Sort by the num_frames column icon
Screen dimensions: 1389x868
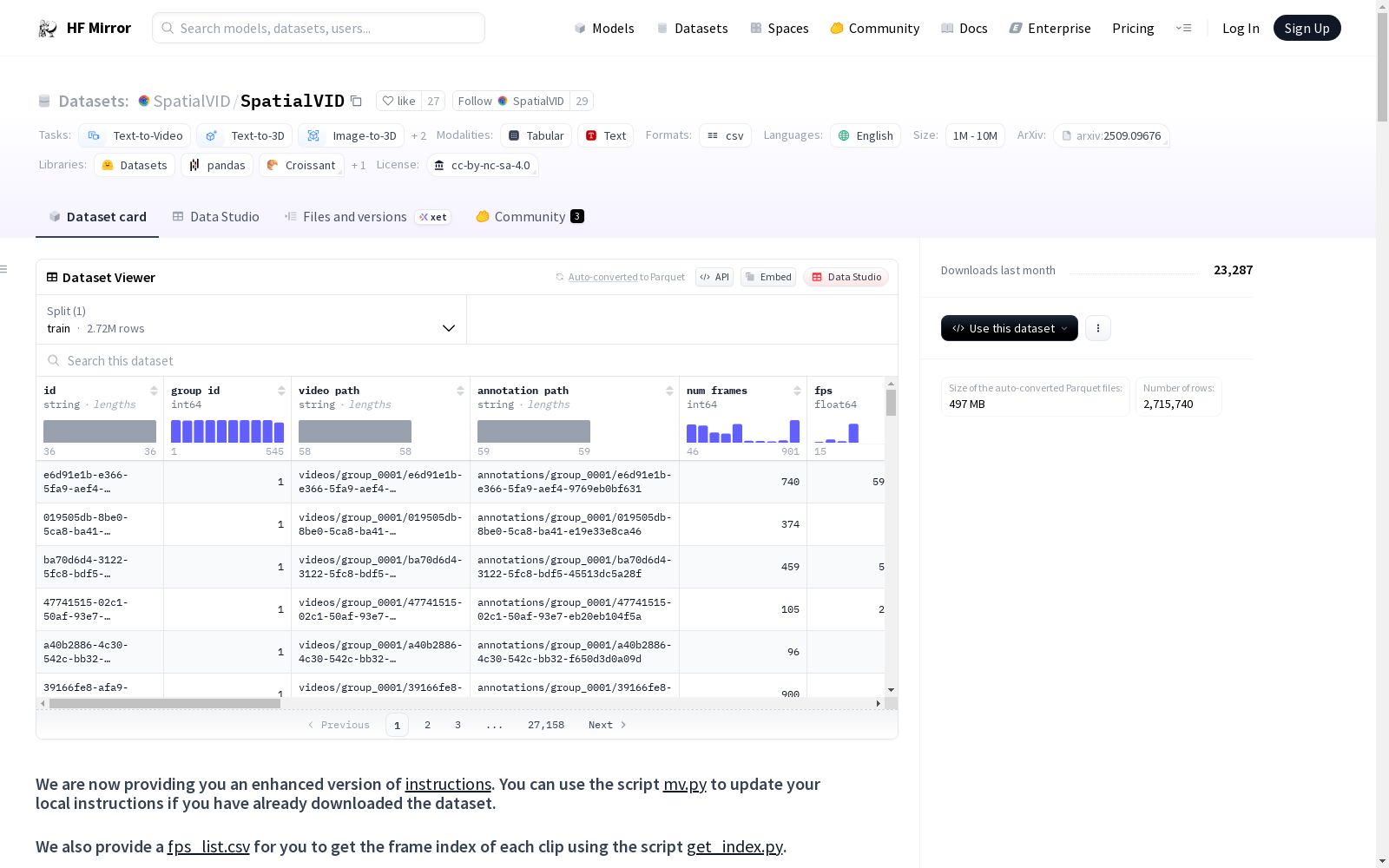797,391
